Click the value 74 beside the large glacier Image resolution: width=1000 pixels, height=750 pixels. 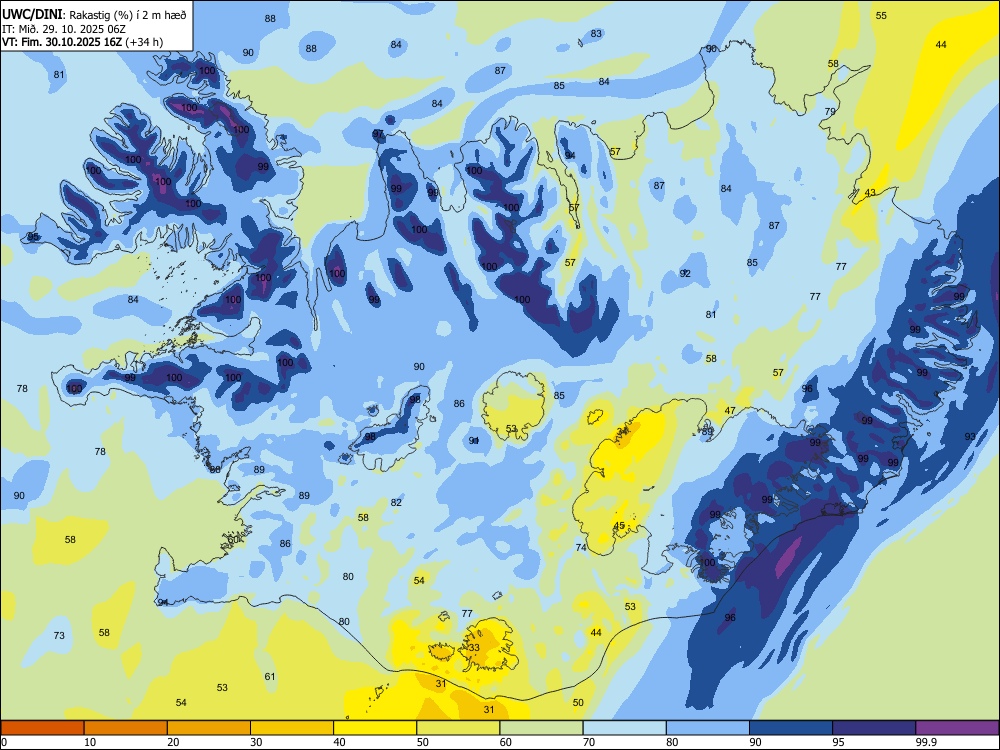click(580, 548)
